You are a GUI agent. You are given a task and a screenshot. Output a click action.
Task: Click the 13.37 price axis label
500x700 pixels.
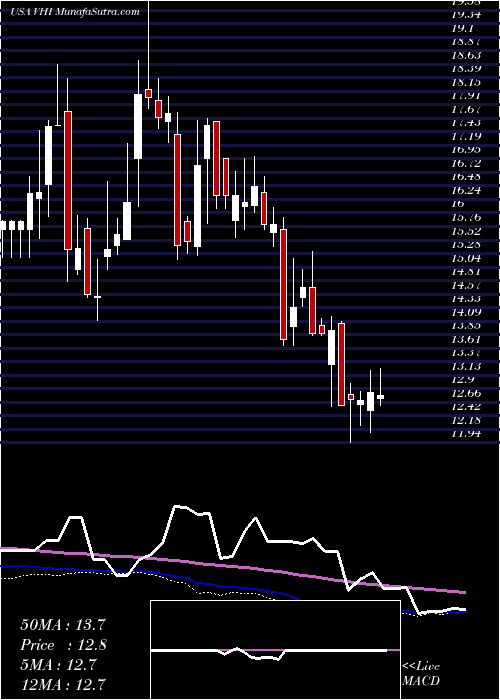[x=467, y=352]
